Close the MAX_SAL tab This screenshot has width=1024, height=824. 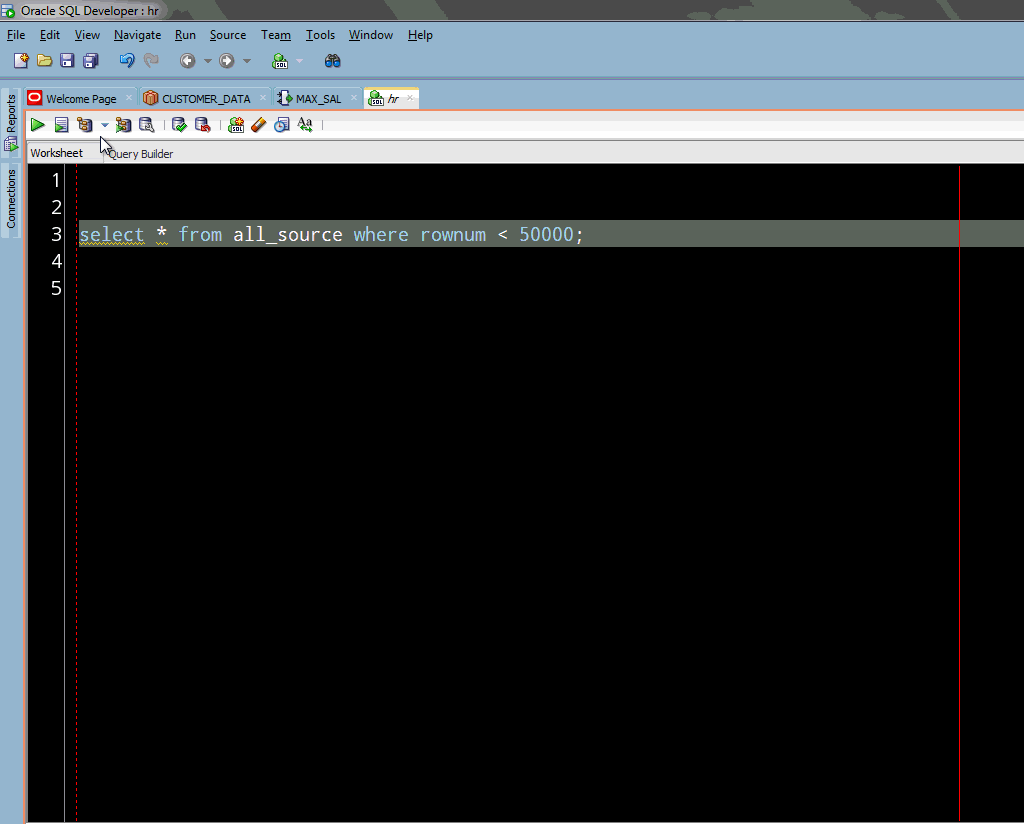point(354,98)
